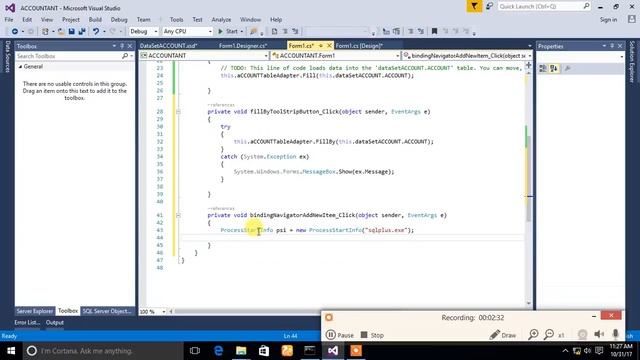Screen dimensions: 640x360
Task: Pause the recording
Action: point(340,335)
